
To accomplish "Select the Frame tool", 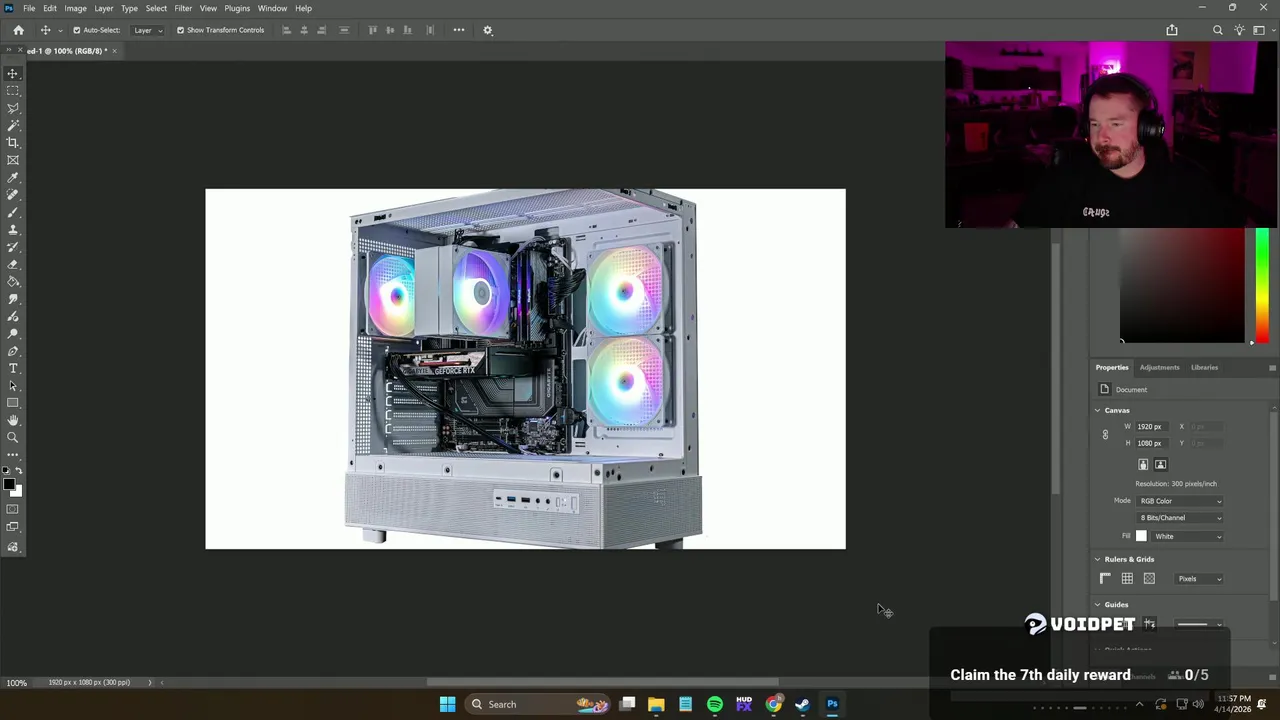I will (x=13, y=160).
